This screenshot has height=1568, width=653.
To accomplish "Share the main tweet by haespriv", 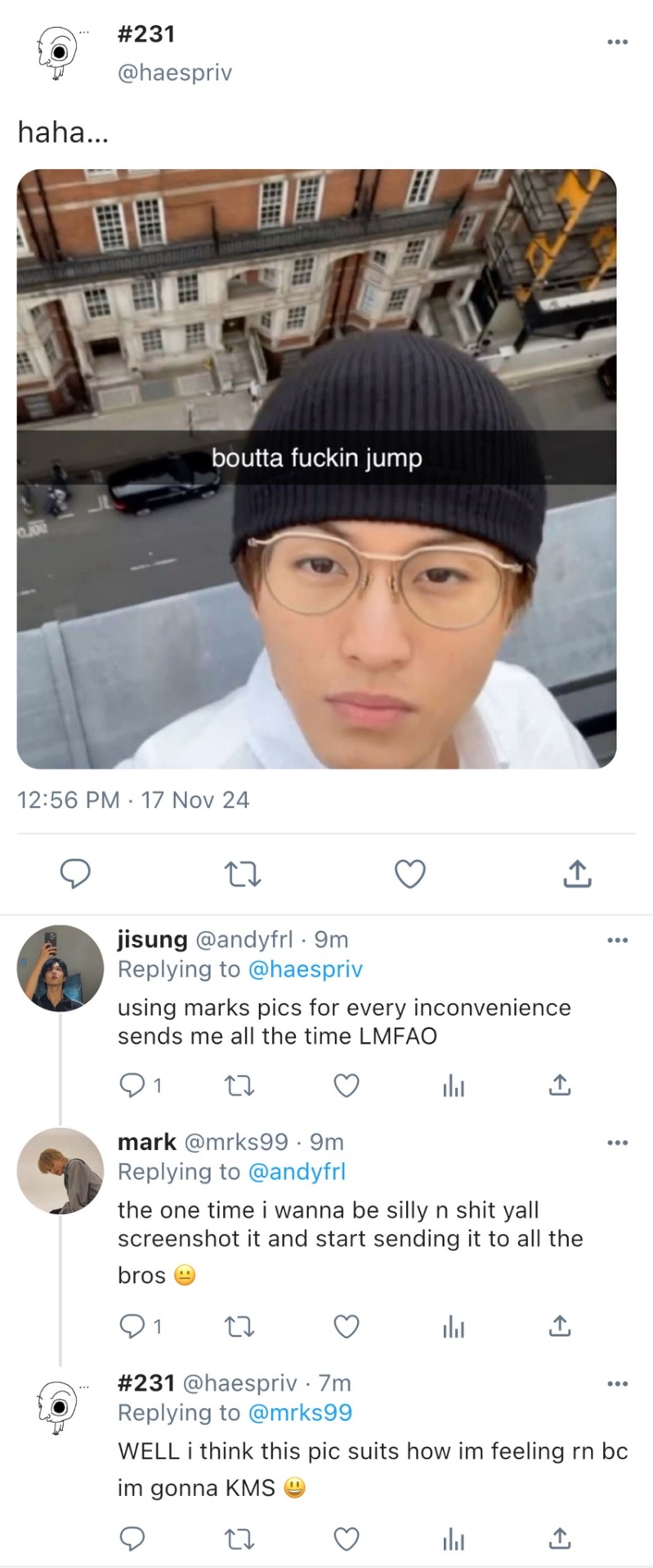I will [577, 874].
